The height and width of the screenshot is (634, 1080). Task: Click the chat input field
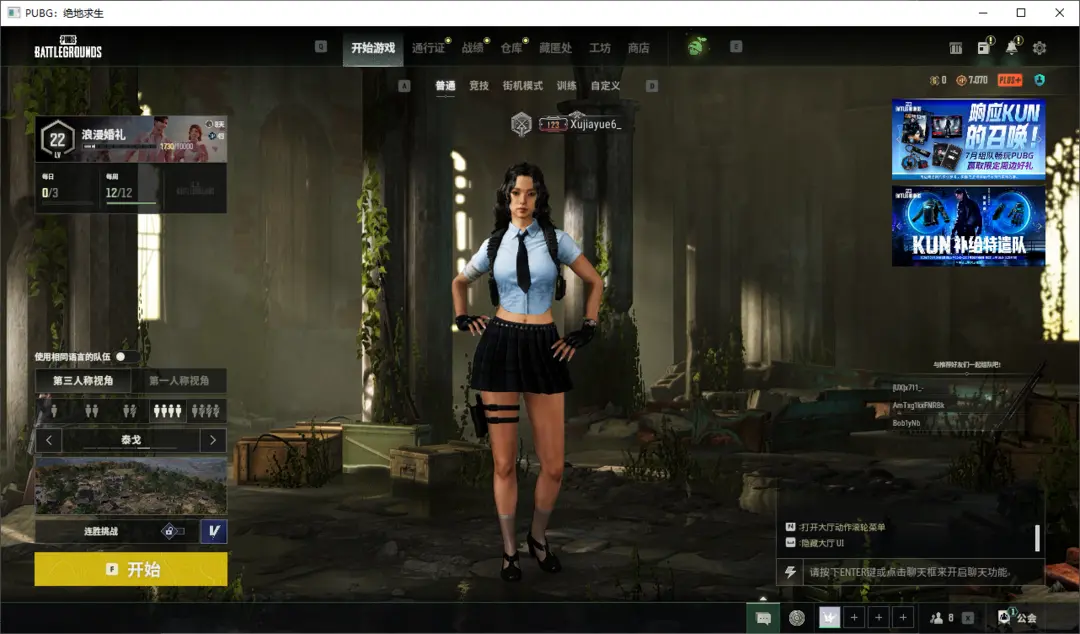923,572
